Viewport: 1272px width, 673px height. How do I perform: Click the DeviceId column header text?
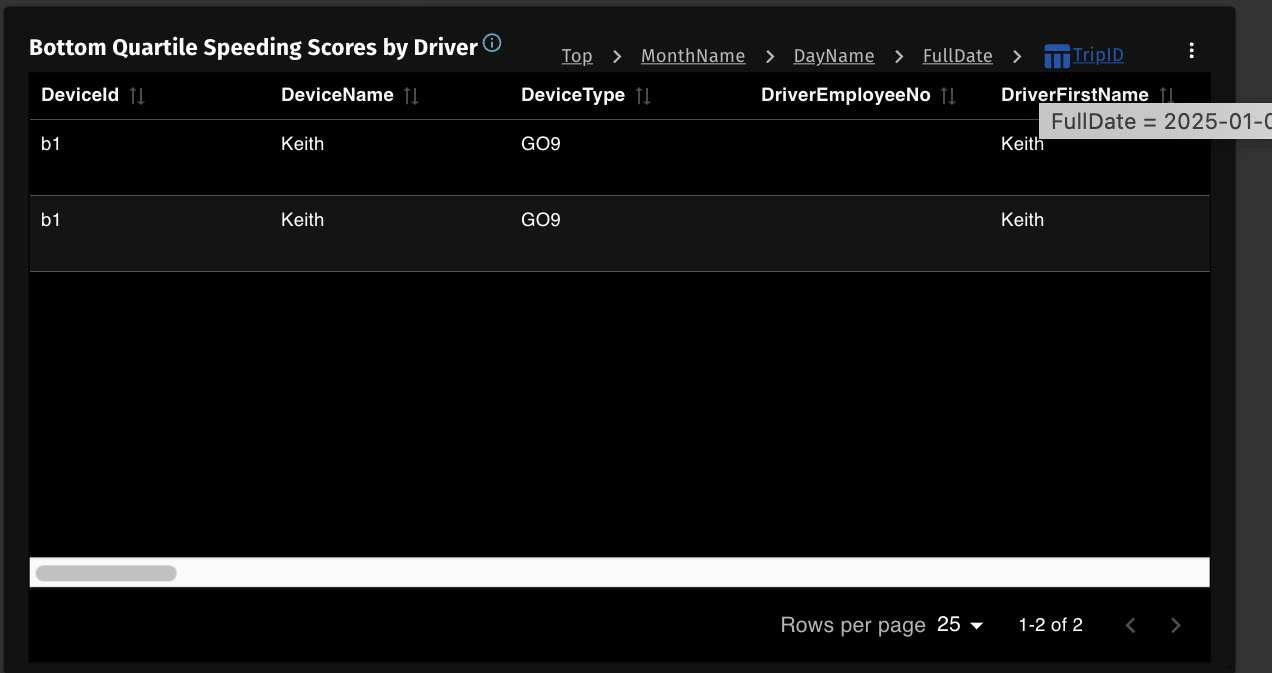point(80,96)
